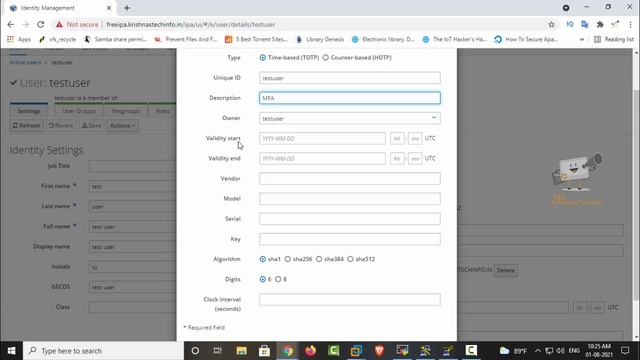Click the Validity start hour box
Image resolution: width=640 pixels, height=360 pixels.
[397, 138]
